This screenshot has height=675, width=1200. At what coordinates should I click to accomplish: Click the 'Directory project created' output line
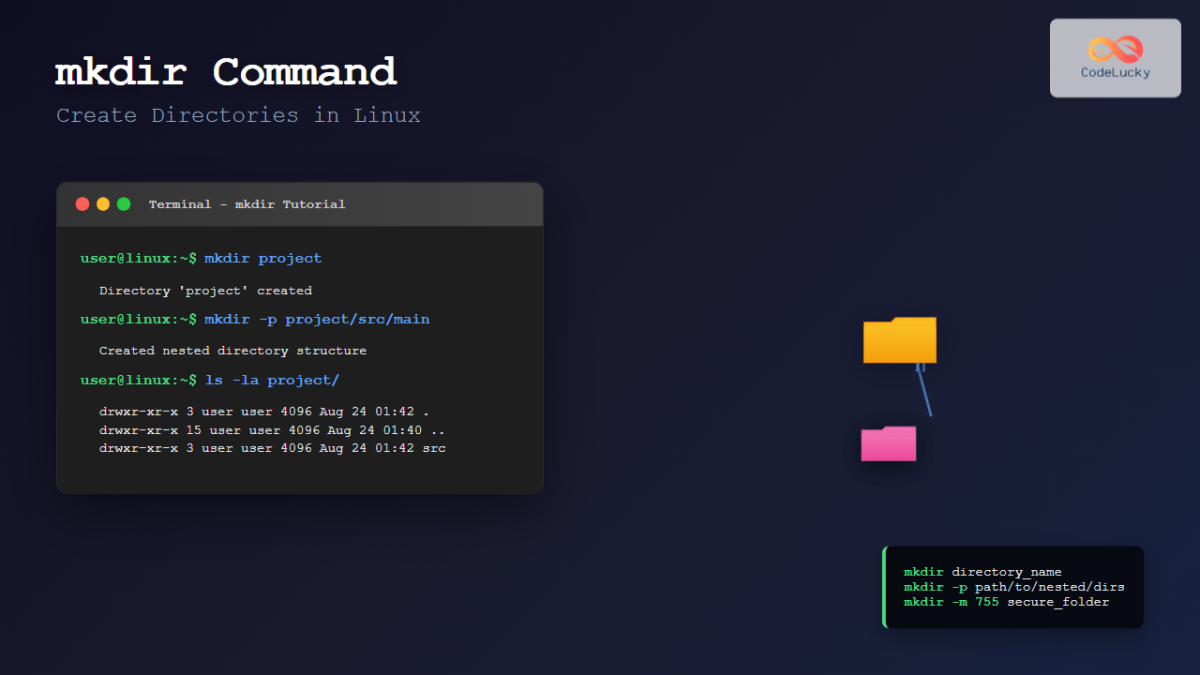191,290
